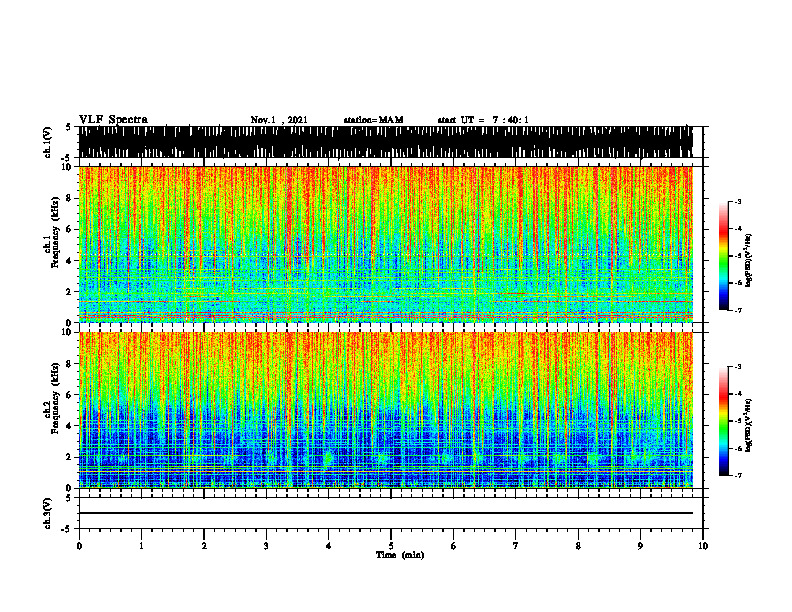
Task: Click the time axis tick label "9"
Action: tap(640, 546)
